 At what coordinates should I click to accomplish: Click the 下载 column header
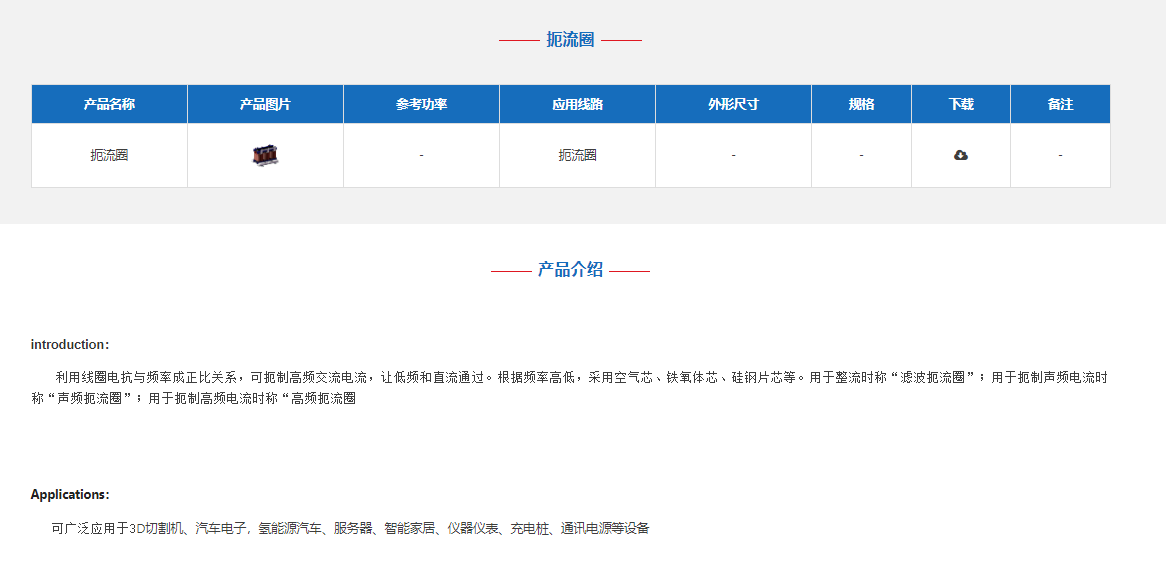tap(961, 104)
